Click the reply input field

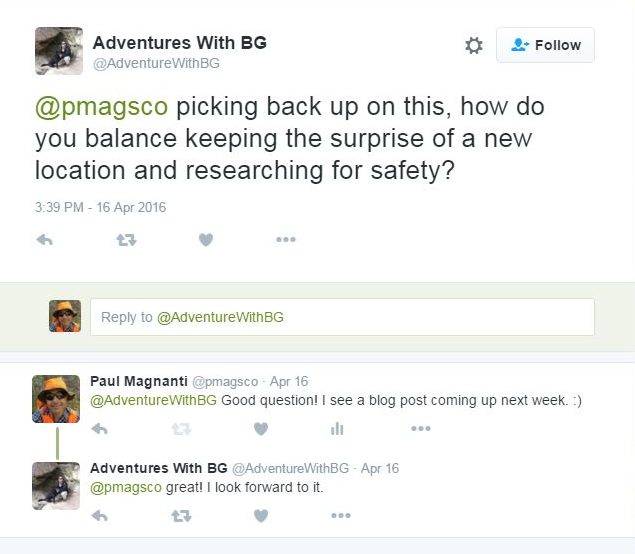click(342, 317)
